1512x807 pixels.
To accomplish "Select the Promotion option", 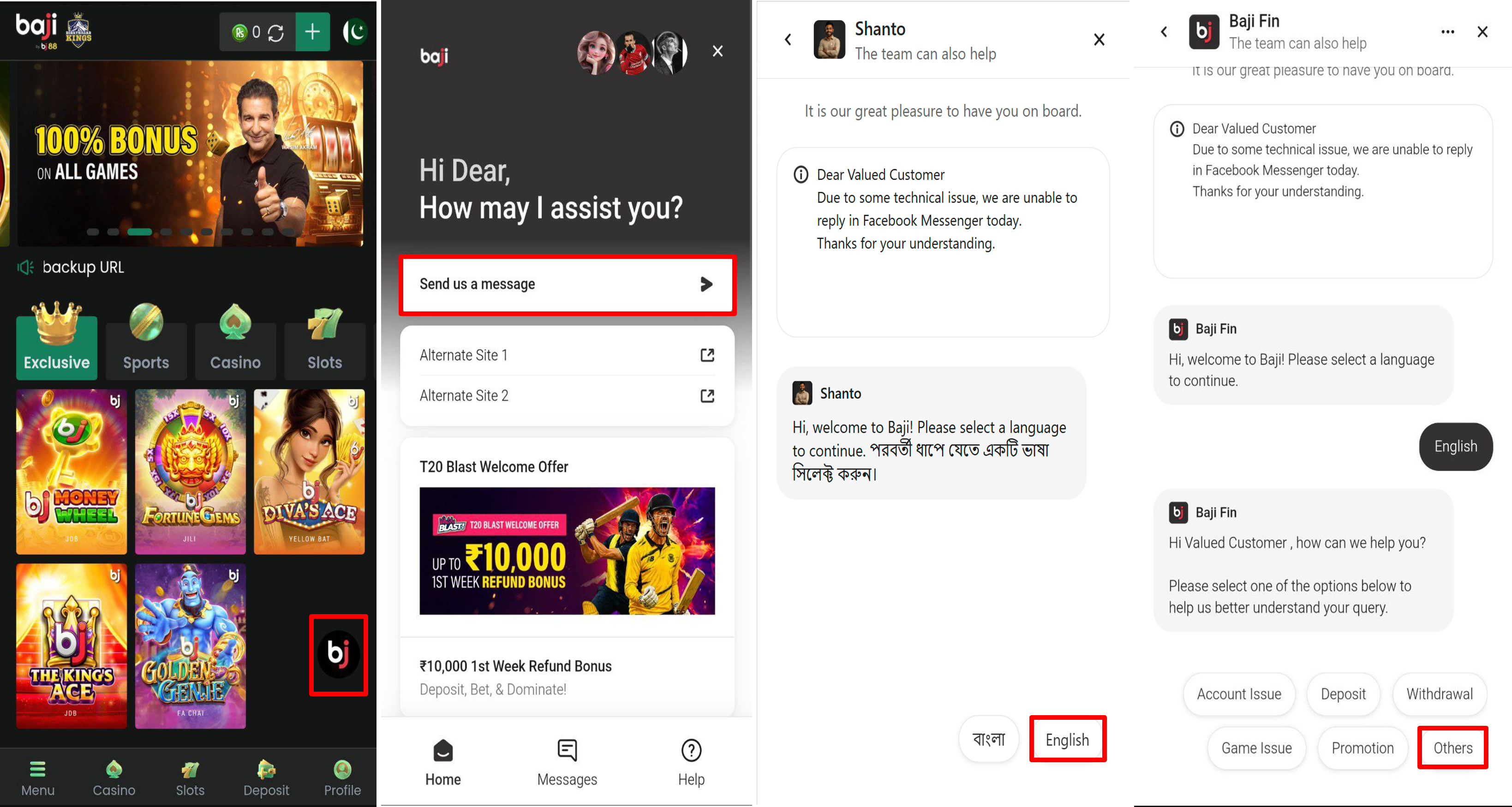I will 1363,748.
